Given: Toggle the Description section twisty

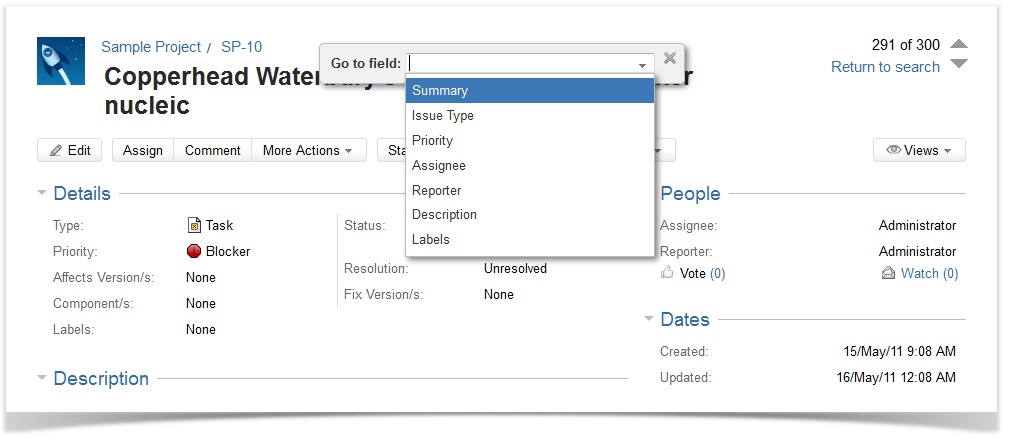Looking at the screenshot, I should coord(42,378).
